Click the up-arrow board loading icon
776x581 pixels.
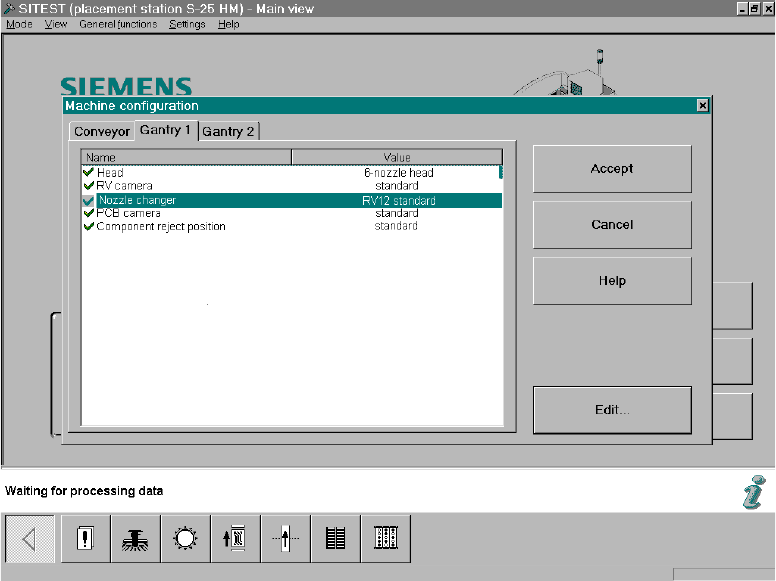[236, 540]
